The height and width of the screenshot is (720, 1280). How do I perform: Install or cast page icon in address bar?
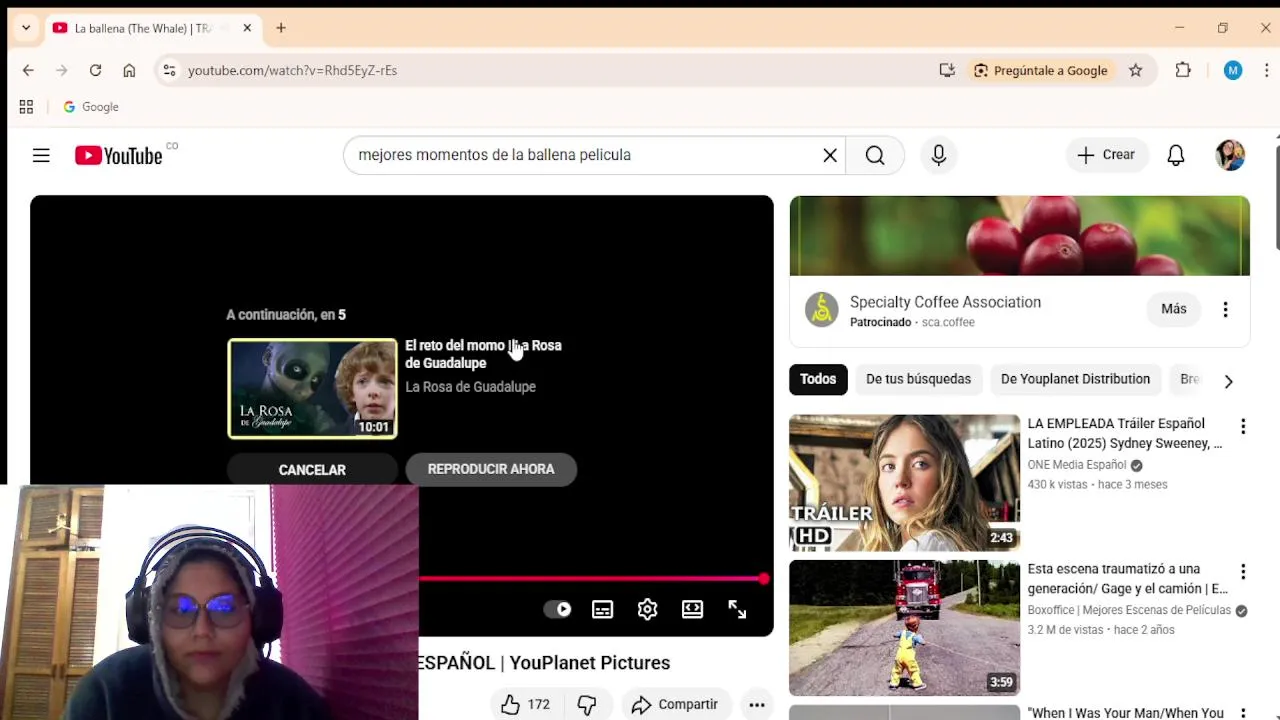click(x=947, y=70)
